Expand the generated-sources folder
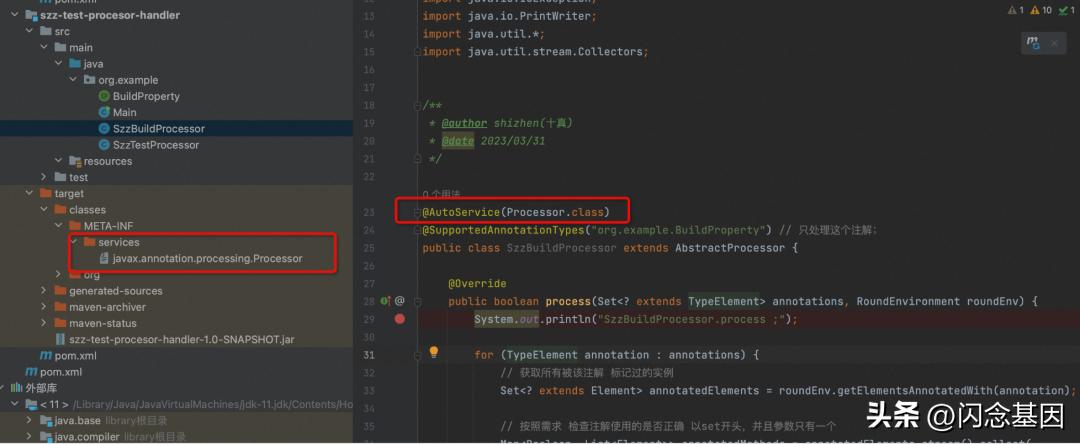The height and width of the screenshot is (444, 1080). pyautogui.click(x=43, y=290)
